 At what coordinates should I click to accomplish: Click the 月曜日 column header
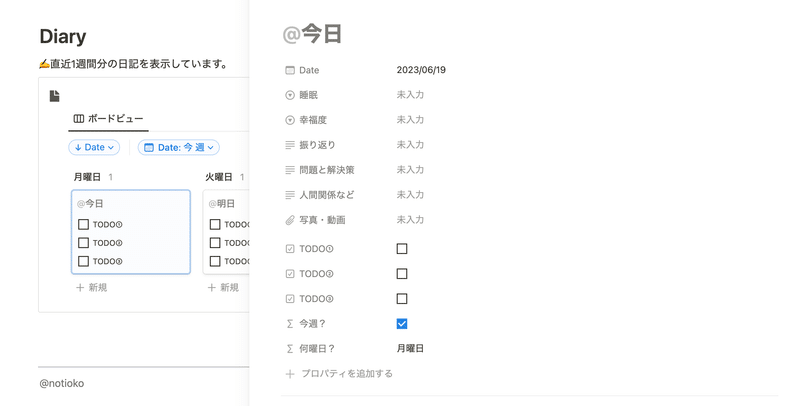tap(87, 177)
